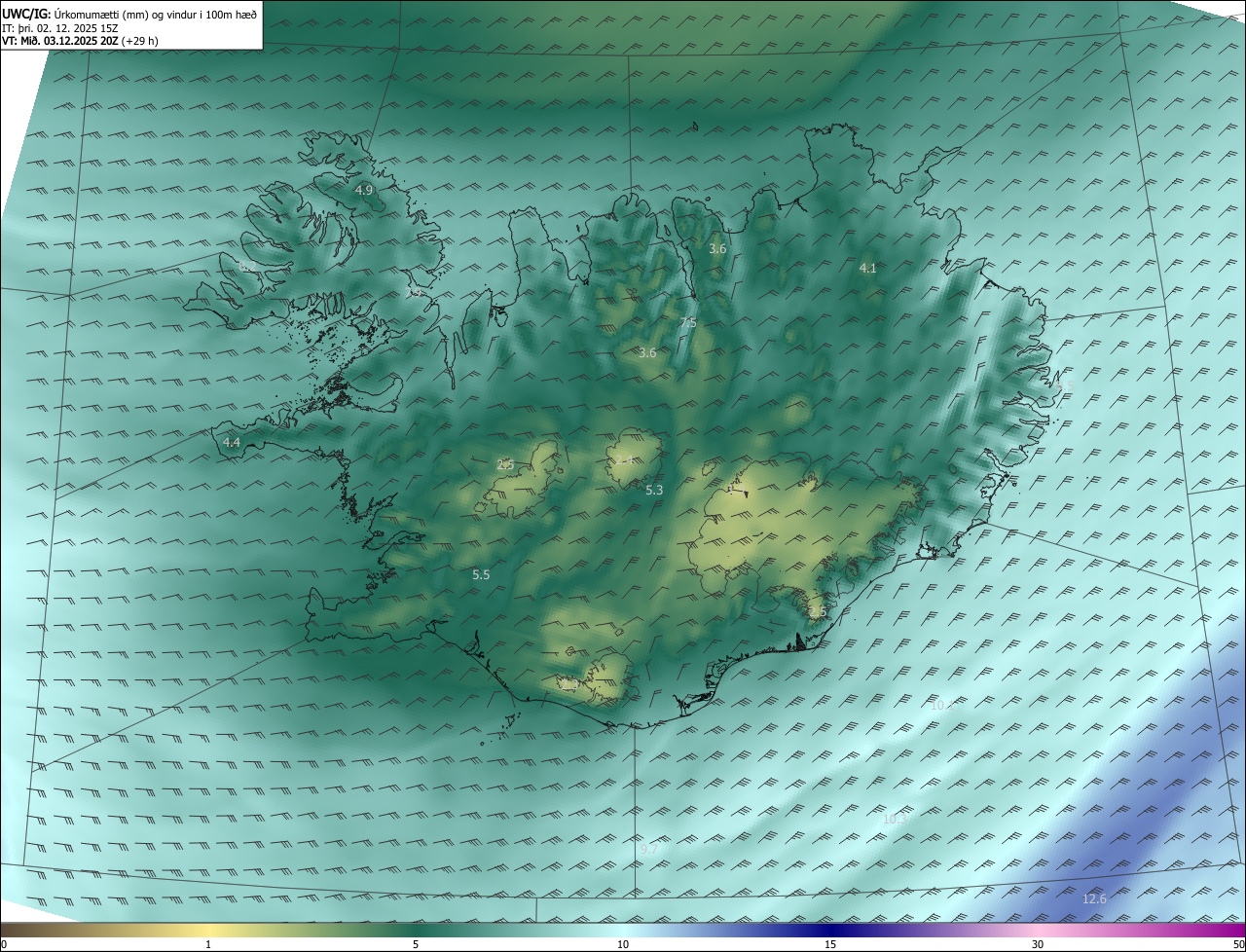Screen dimensions: 1246x952
Task: Click the 10.3 value label over the ocean
Action: coord(895,820)
